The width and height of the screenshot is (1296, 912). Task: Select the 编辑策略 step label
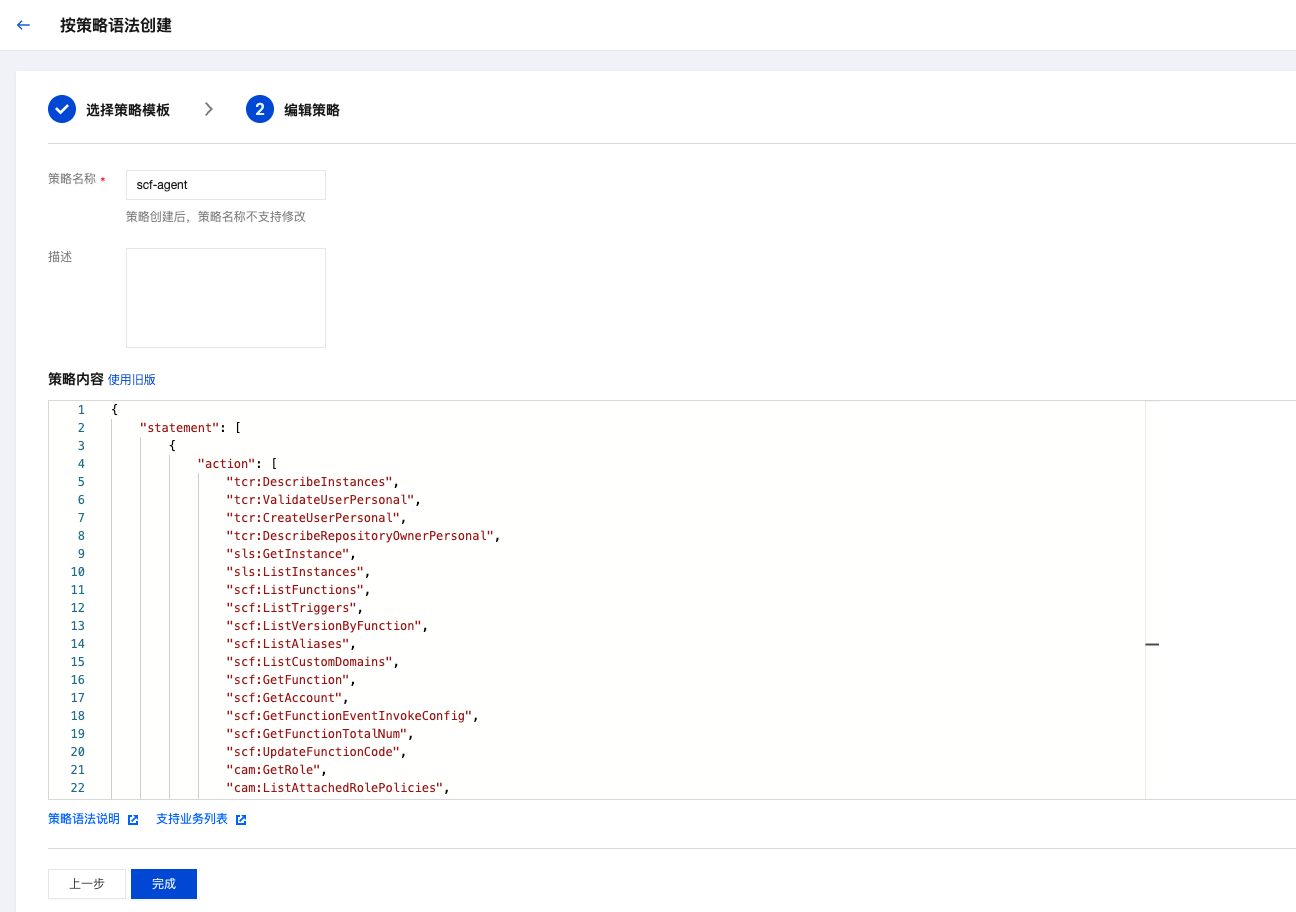(312, 110)
